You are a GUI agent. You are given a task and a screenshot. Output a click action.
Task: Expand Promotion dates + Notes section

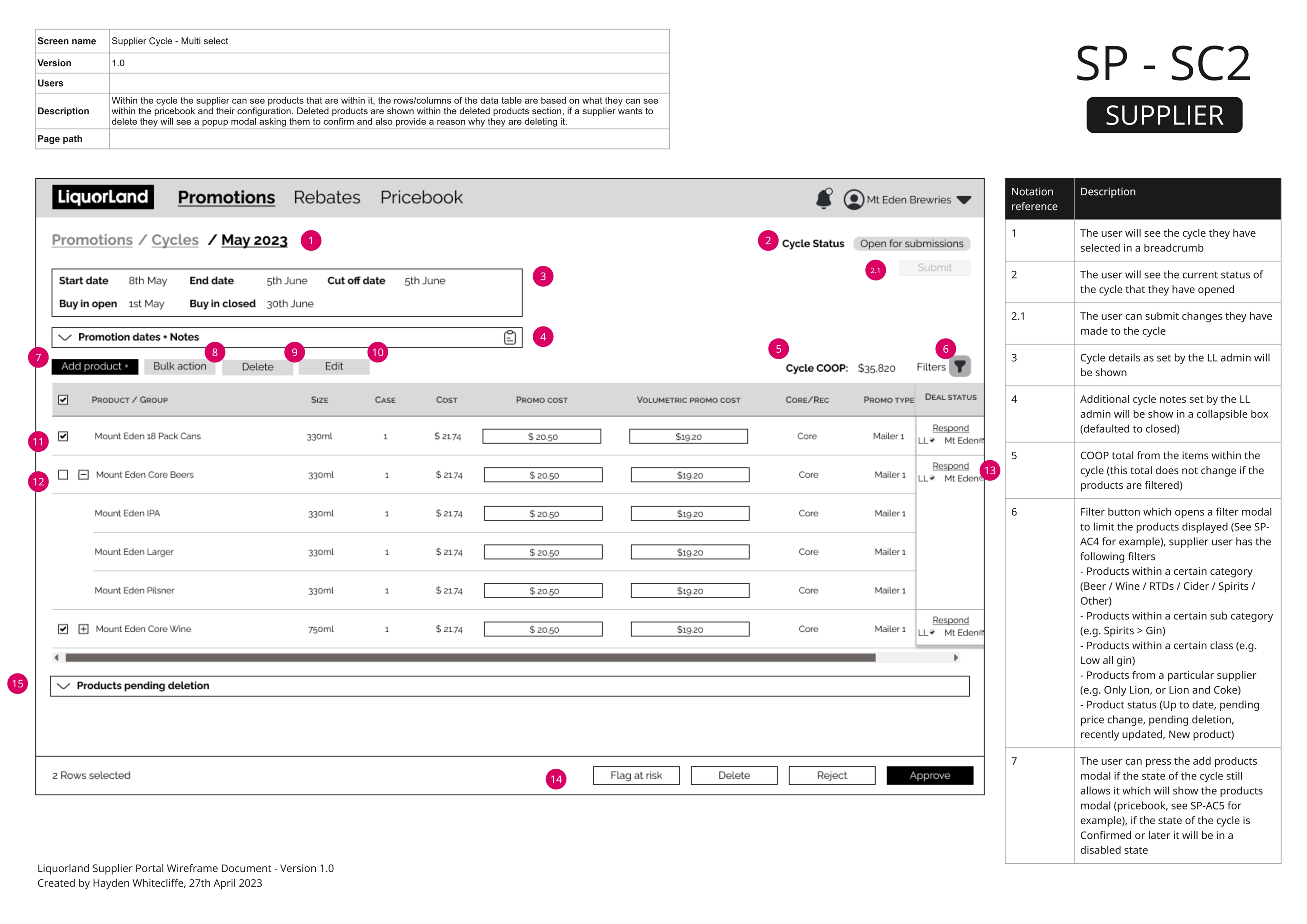pos(66,338)
